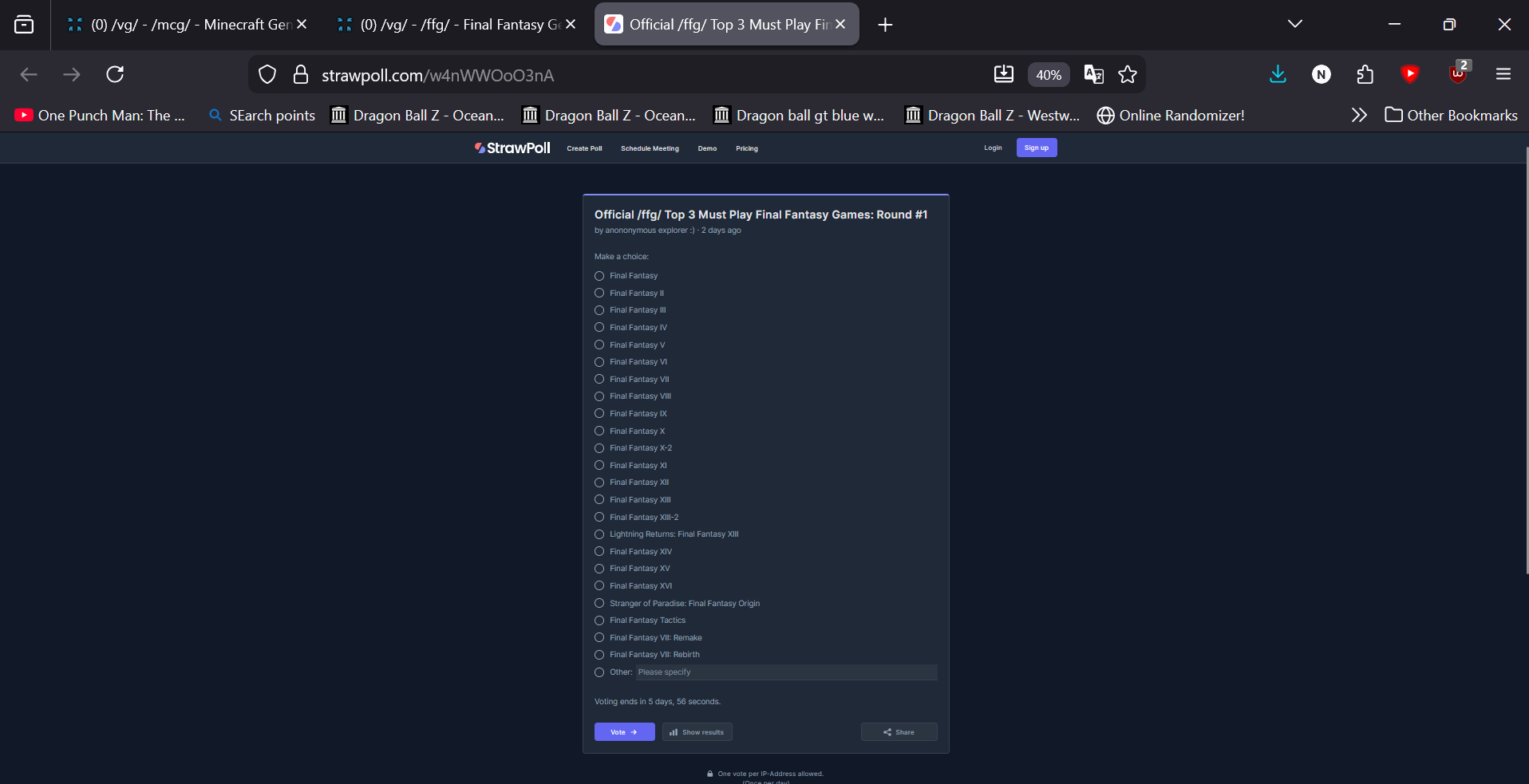The width and height of the screenshot is (1529, 784).
Task: Show more bookmarks chevron
Action: tap(1359, 116)
